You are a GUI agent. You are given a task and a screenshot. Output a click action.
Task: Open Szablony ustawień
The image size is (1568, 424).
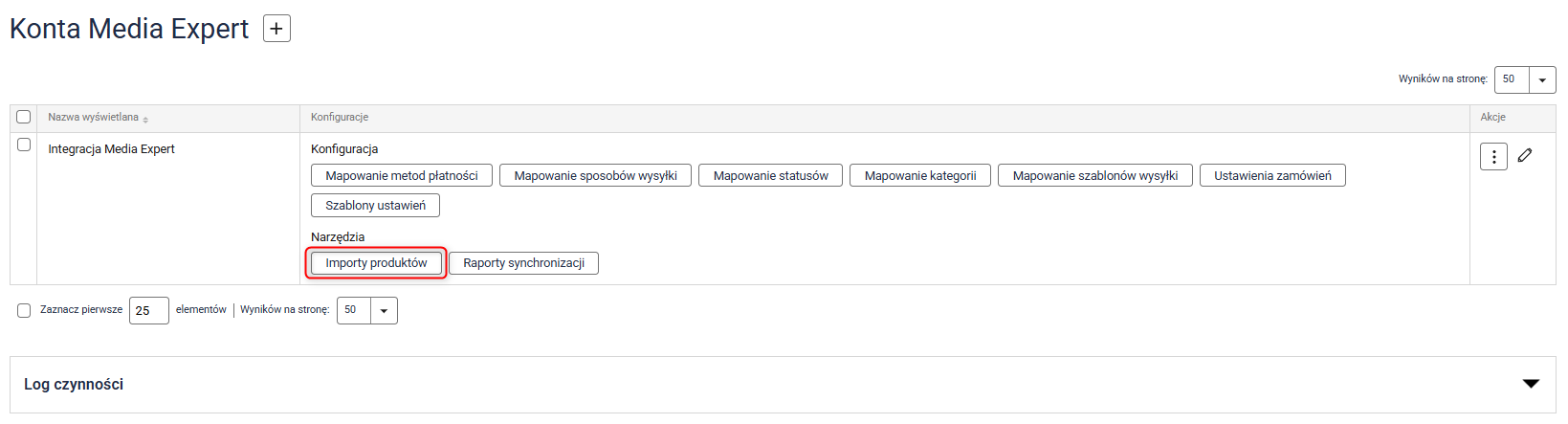point(375,205)
